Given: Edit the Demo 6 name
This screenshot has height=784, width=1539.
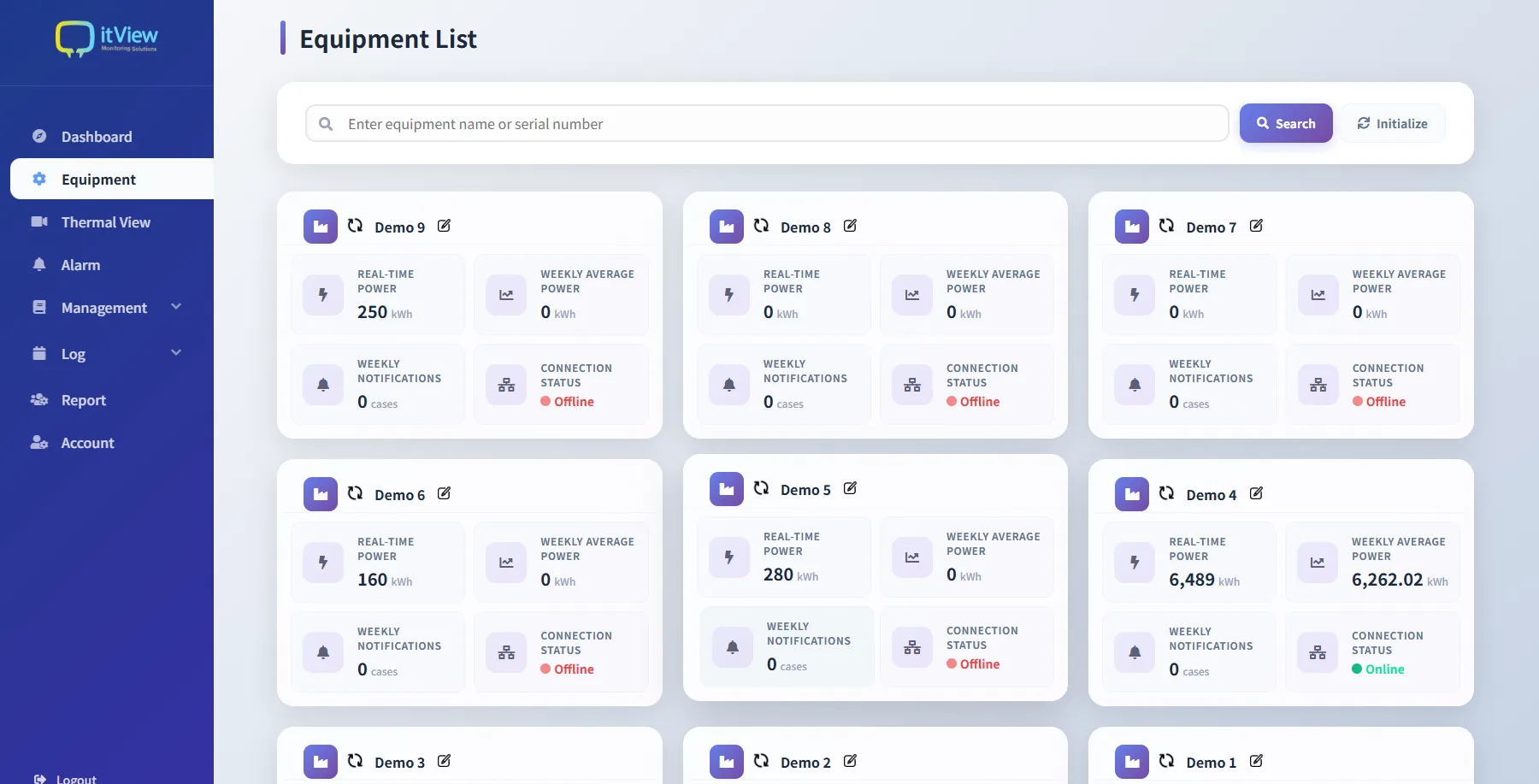Looking at the screenshot, I should (445, 493).
